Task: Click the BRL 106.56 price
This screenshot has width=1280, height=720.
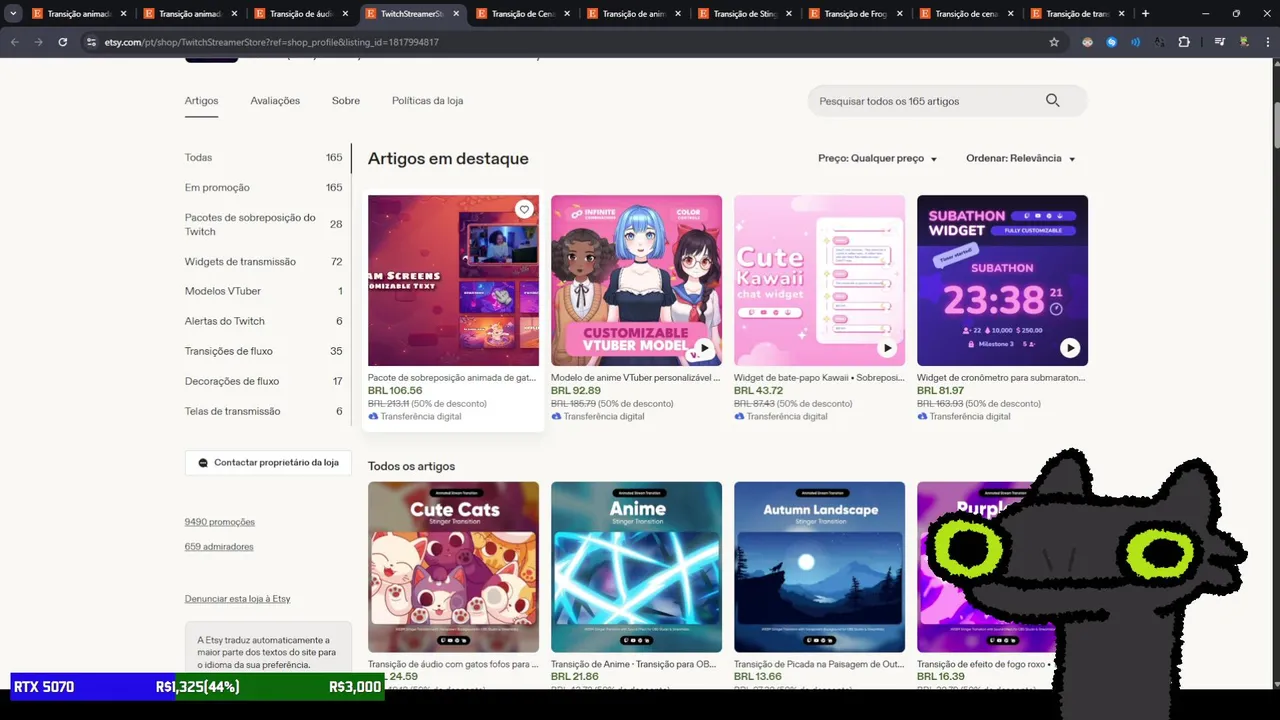Action: click(x=395, y=391)
